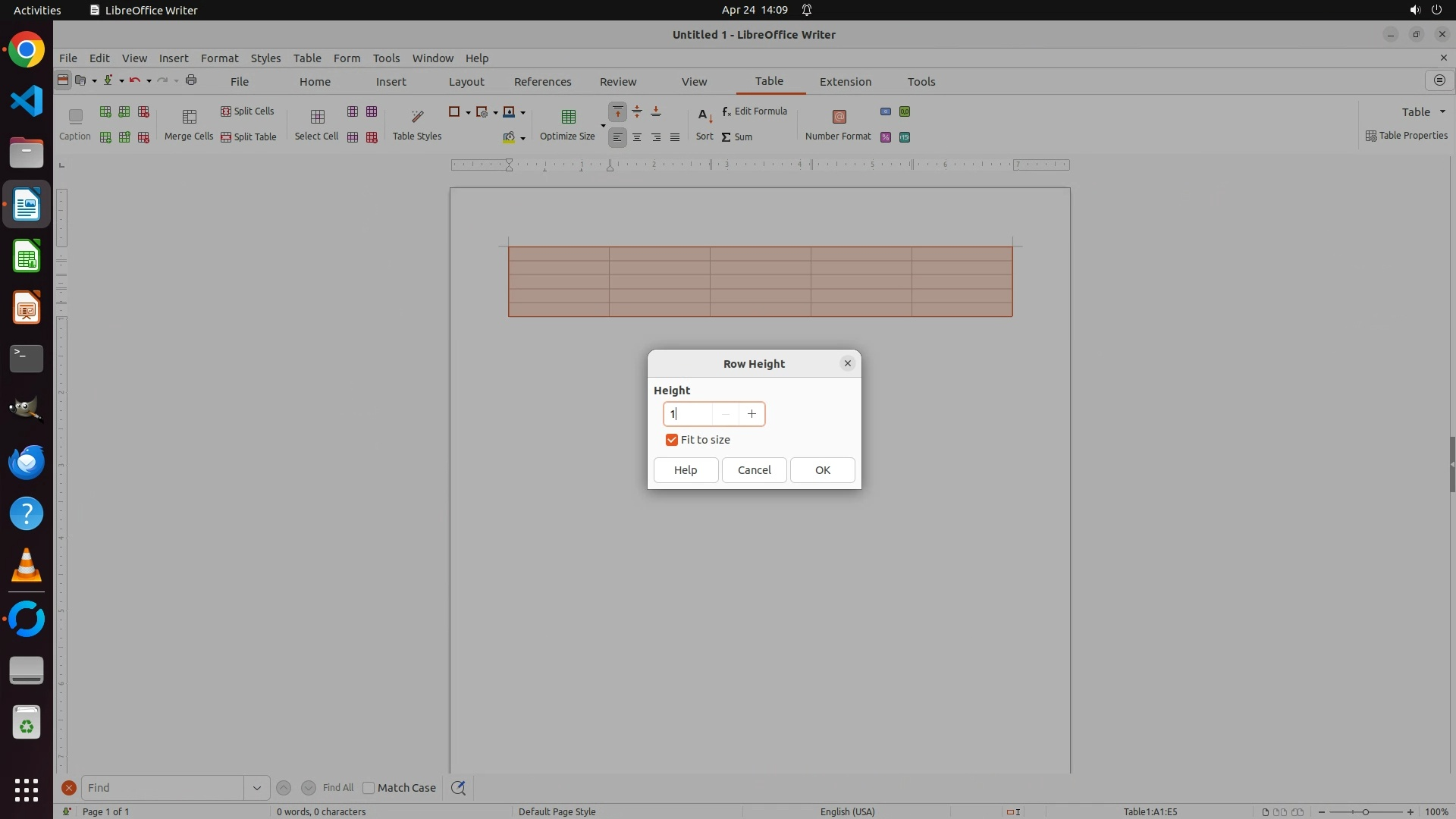Click the Select Cell icon
Screen dimensions: 1456x819
tap(317, 116)
